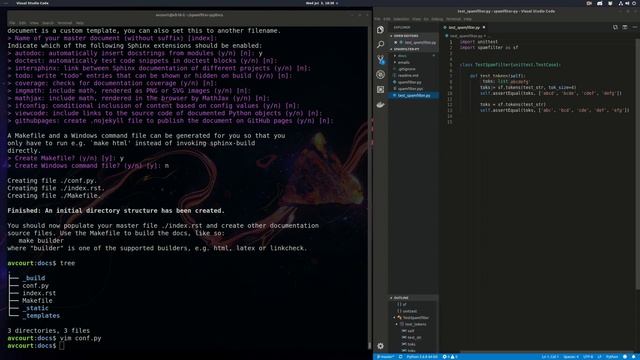Collapse TestSpamFilter class in Outline
The image size is (640, 360).
click(x=395, y=318)
